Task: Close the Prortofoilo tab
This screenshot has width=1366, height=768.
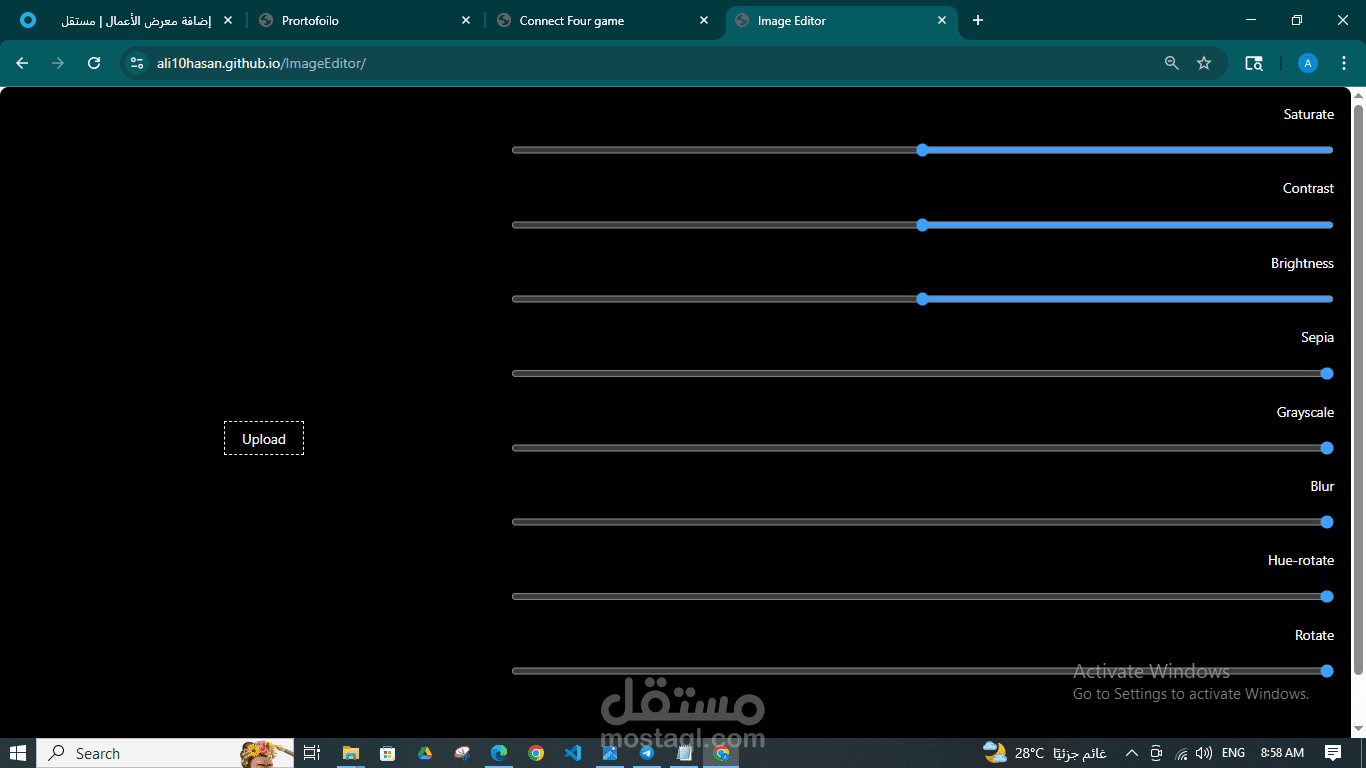Action: [x=466, y=20]
